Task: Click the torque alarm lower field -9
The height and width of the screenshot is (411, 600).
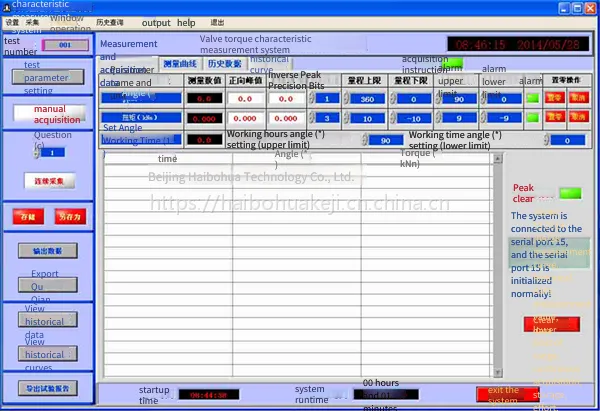Action: (505, 118)
